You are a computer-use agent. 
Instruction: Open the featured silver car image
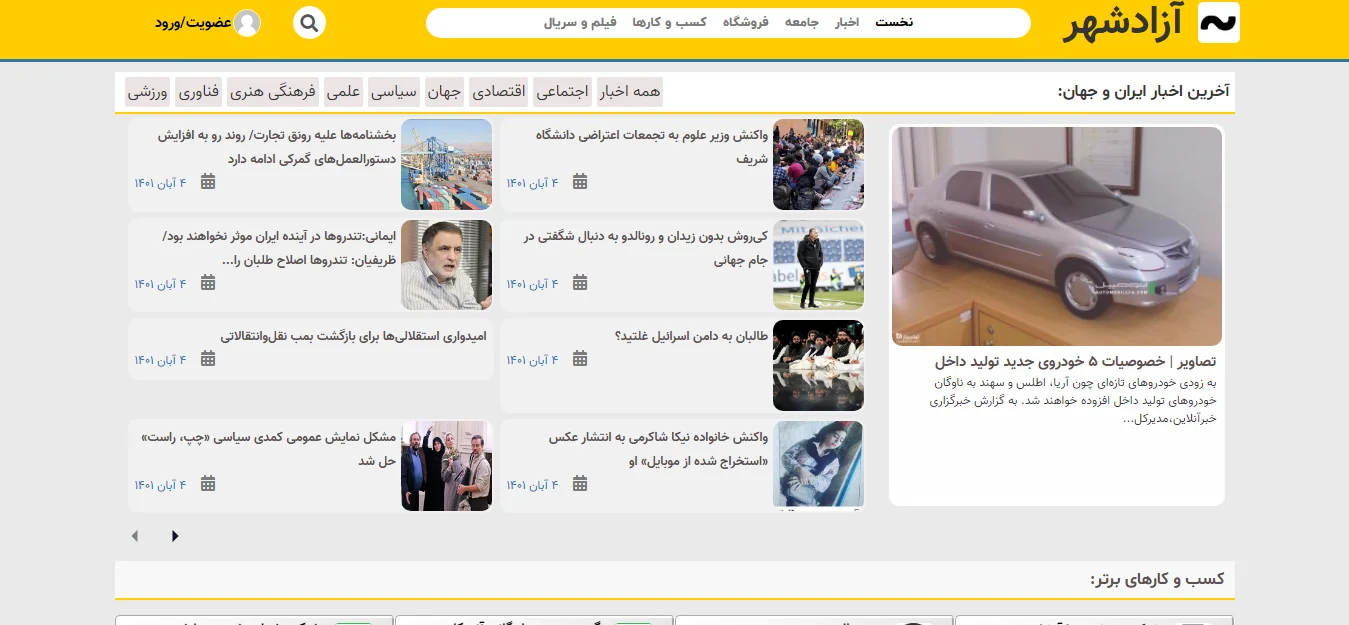pyautogui.click(x=1056, y=236)
